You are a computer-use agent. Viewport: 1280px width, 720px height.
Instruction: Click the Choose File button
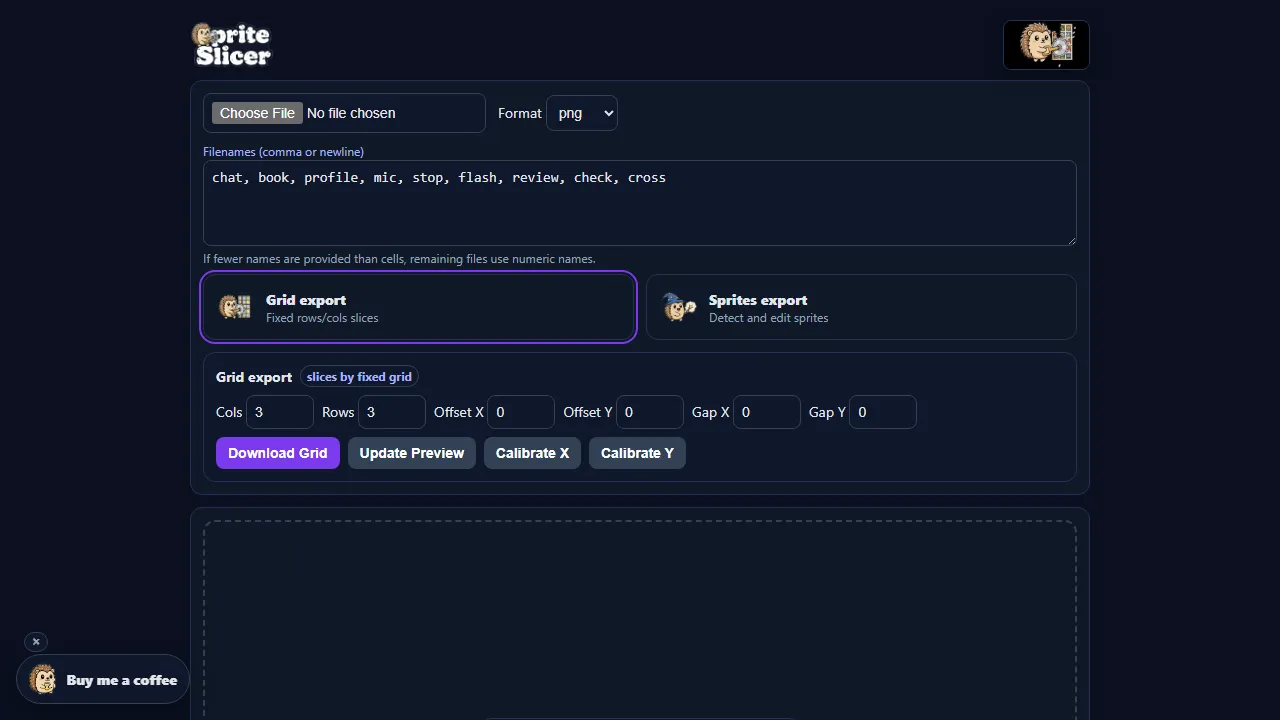click(257, 113)
